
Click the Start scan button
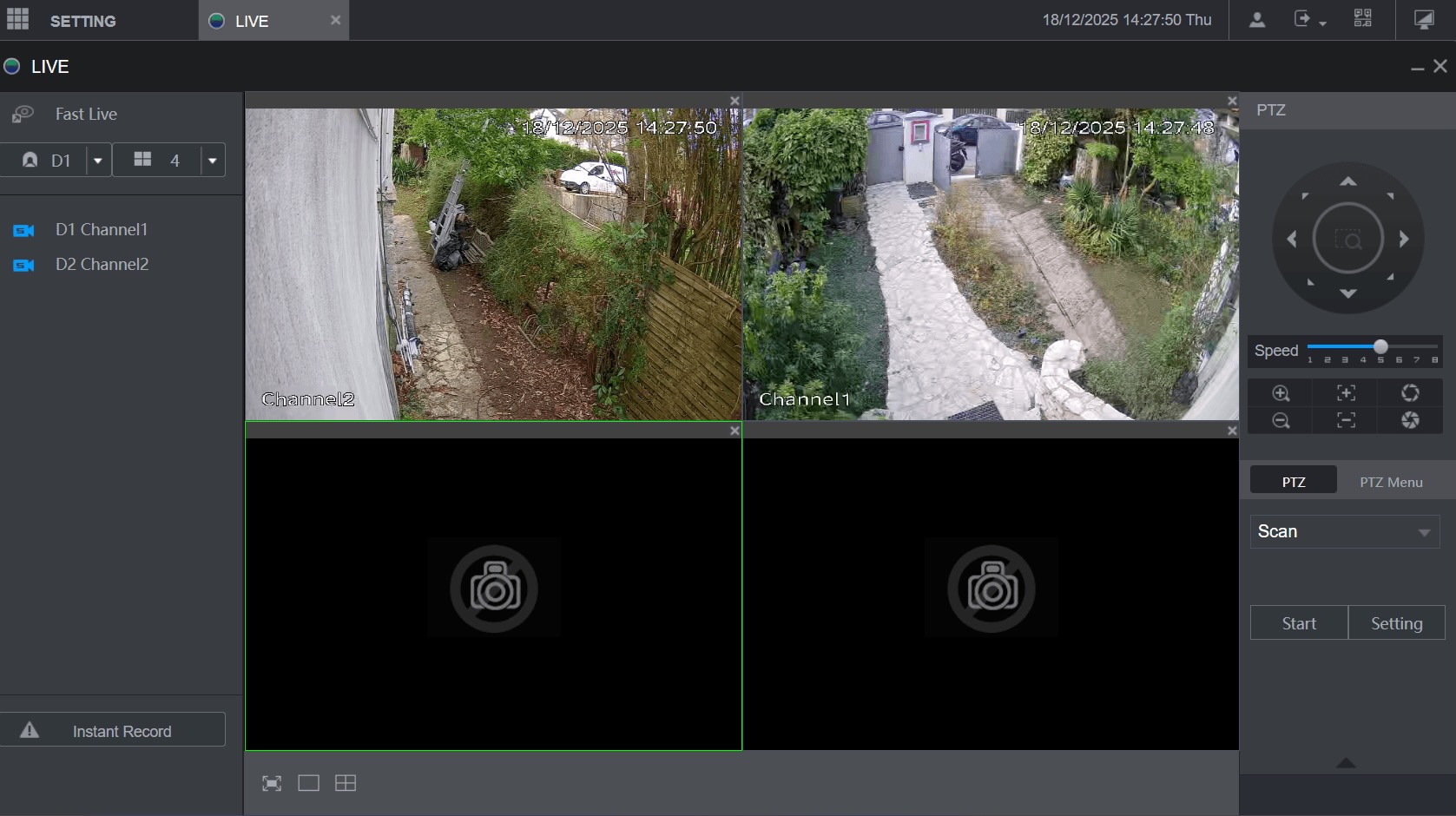1299,623
